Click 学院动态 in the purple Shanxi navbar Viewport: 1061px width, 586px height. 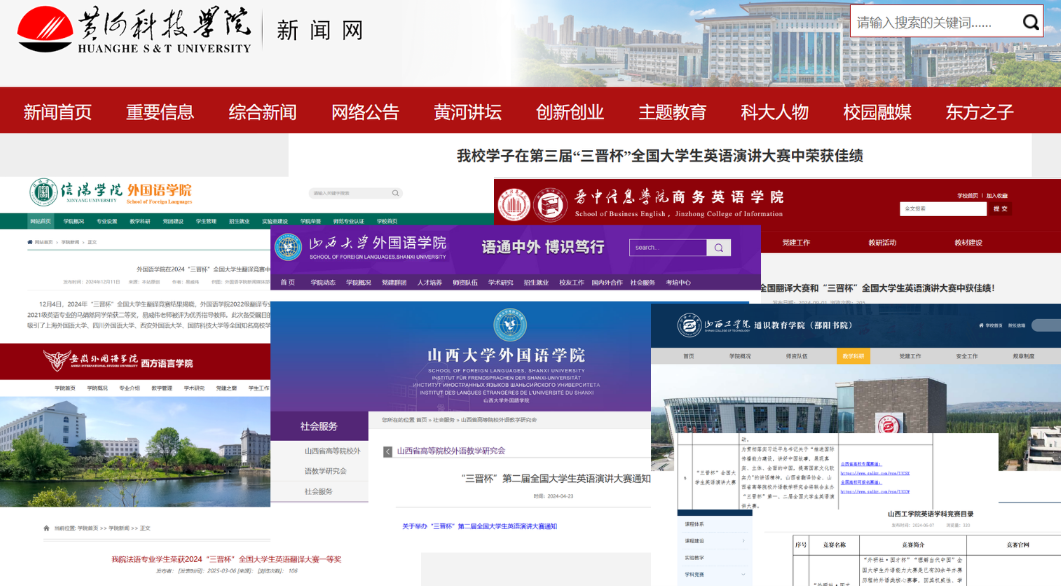tap(323, 283)
